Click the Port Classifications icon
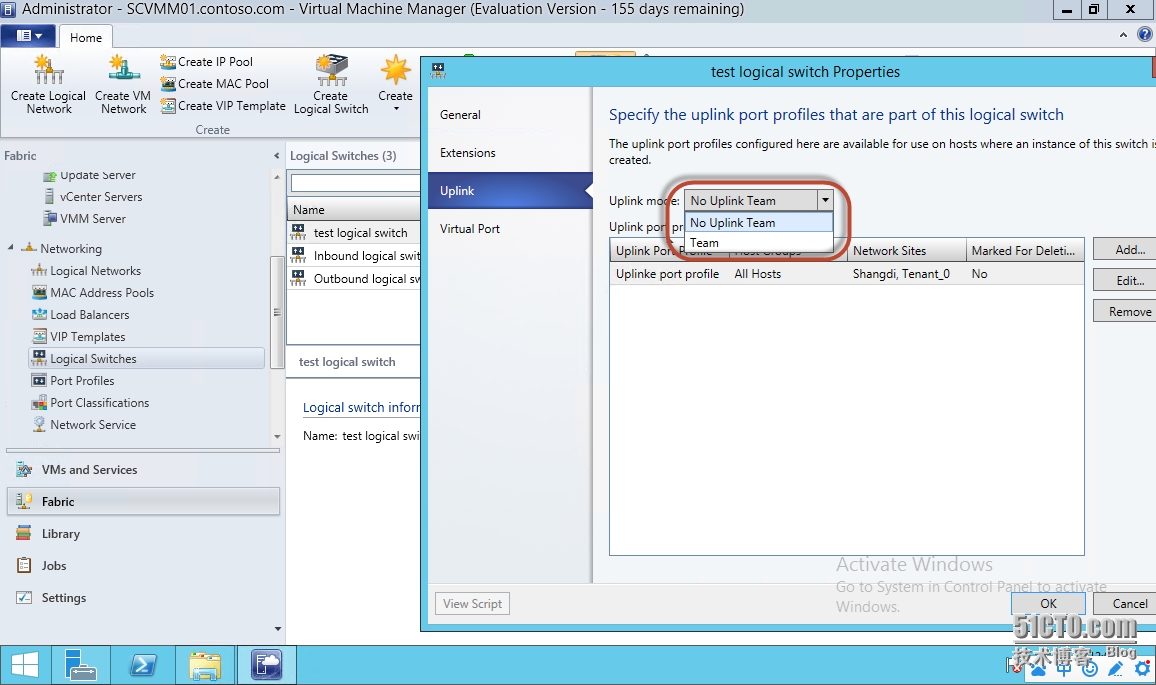 click(x=39, y=403)
